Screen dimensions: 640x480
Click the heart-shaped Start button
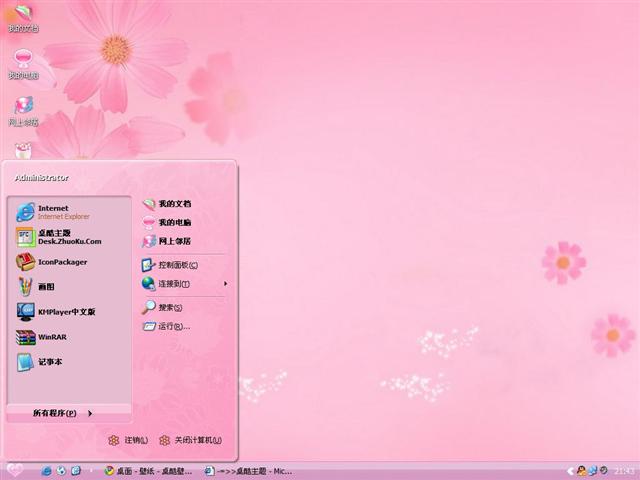point(14,470)
